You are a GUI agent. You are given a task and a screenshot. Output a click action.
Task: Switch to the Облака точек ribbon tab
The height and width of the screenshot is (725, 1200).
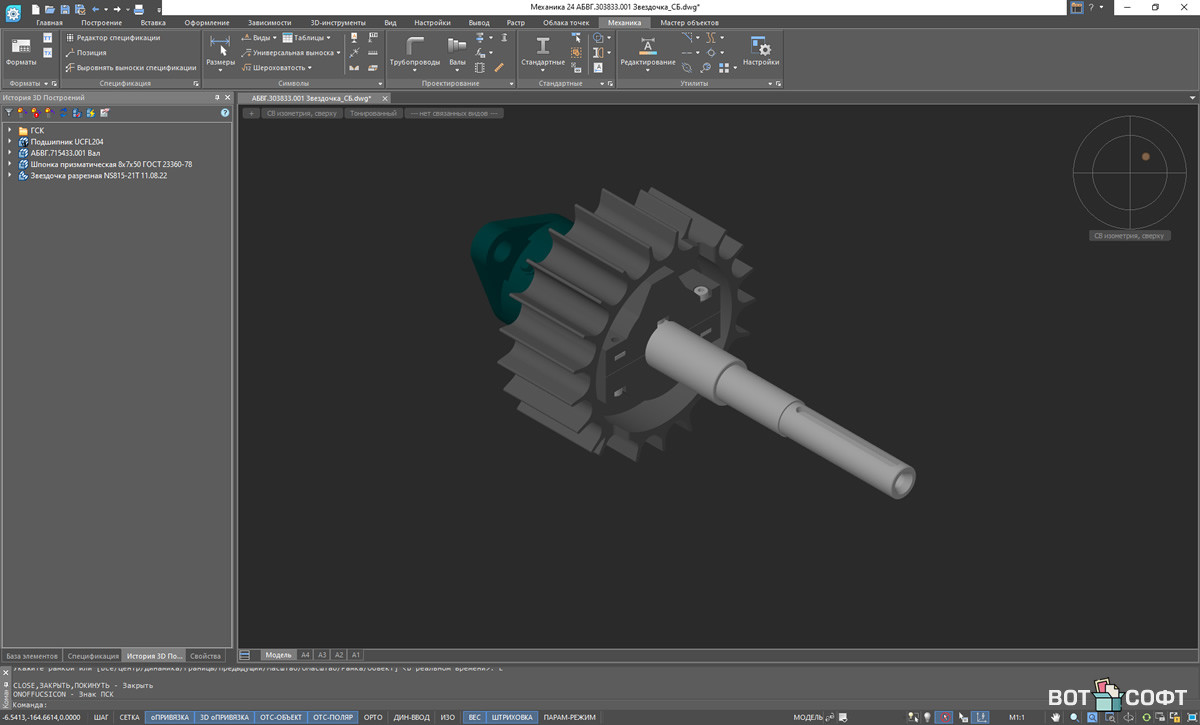567,22
